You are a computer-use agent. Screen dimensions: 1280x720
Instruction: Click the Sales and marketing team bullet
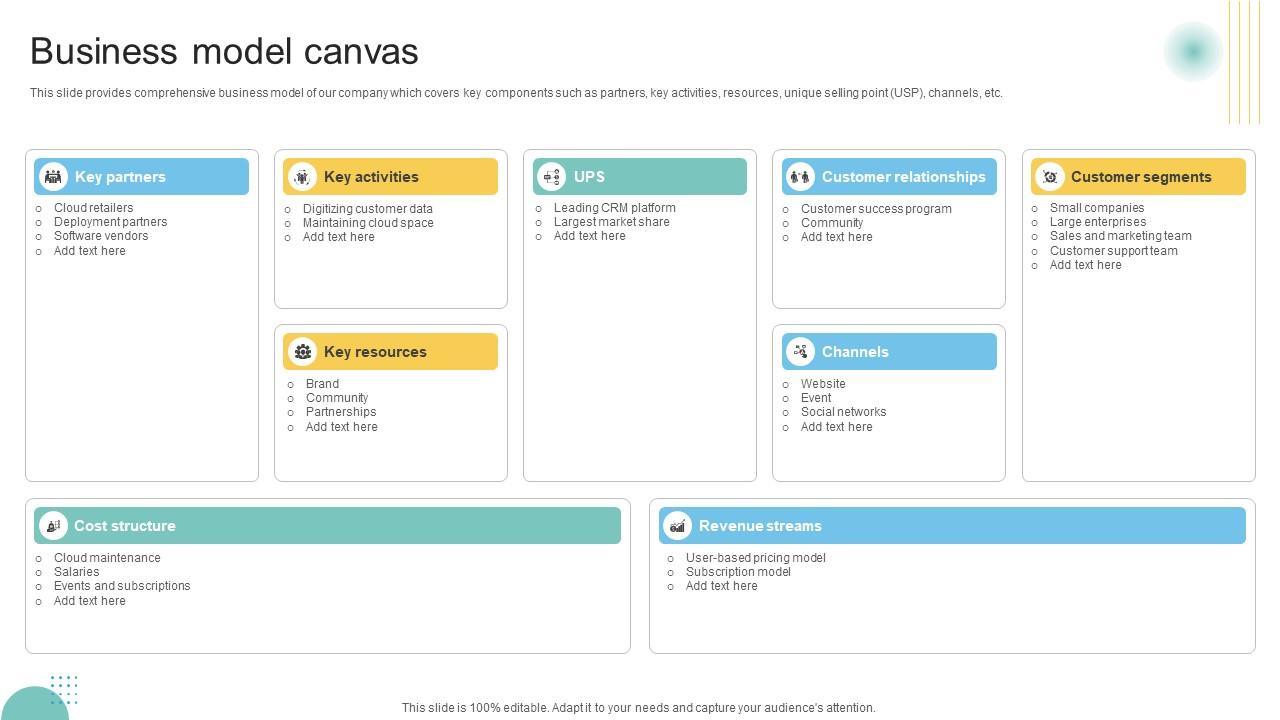(1121, 236)
